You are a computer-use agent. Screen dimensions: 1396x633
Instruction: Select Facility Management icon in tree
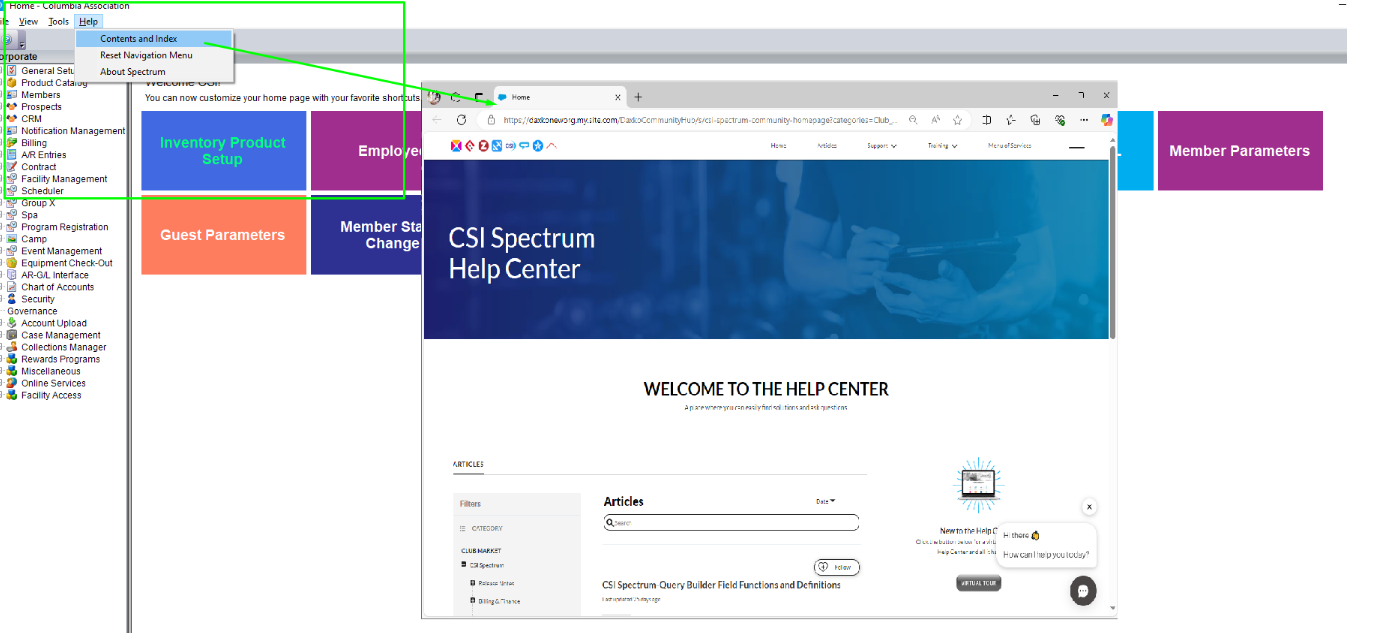12,179
